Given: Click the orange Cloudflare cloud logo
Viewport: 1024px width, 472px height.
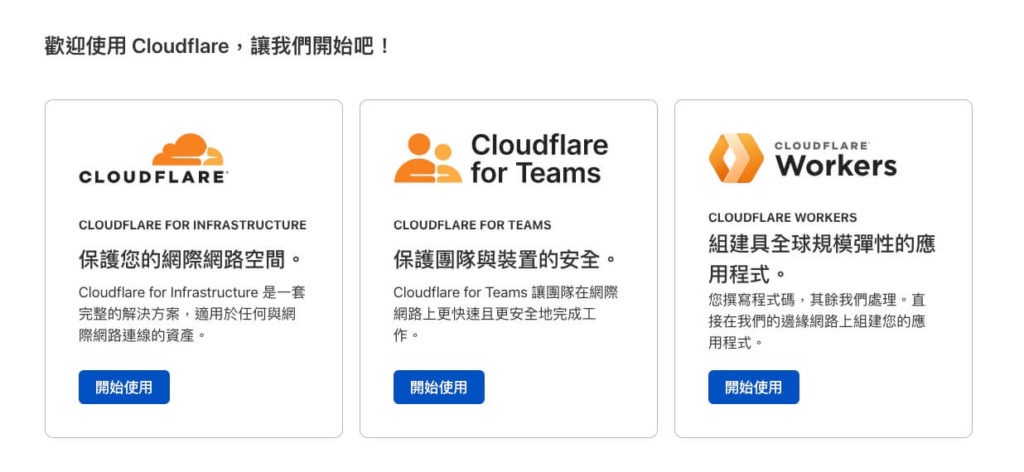Looking at the screenshot, I should (x=187, y=149).
